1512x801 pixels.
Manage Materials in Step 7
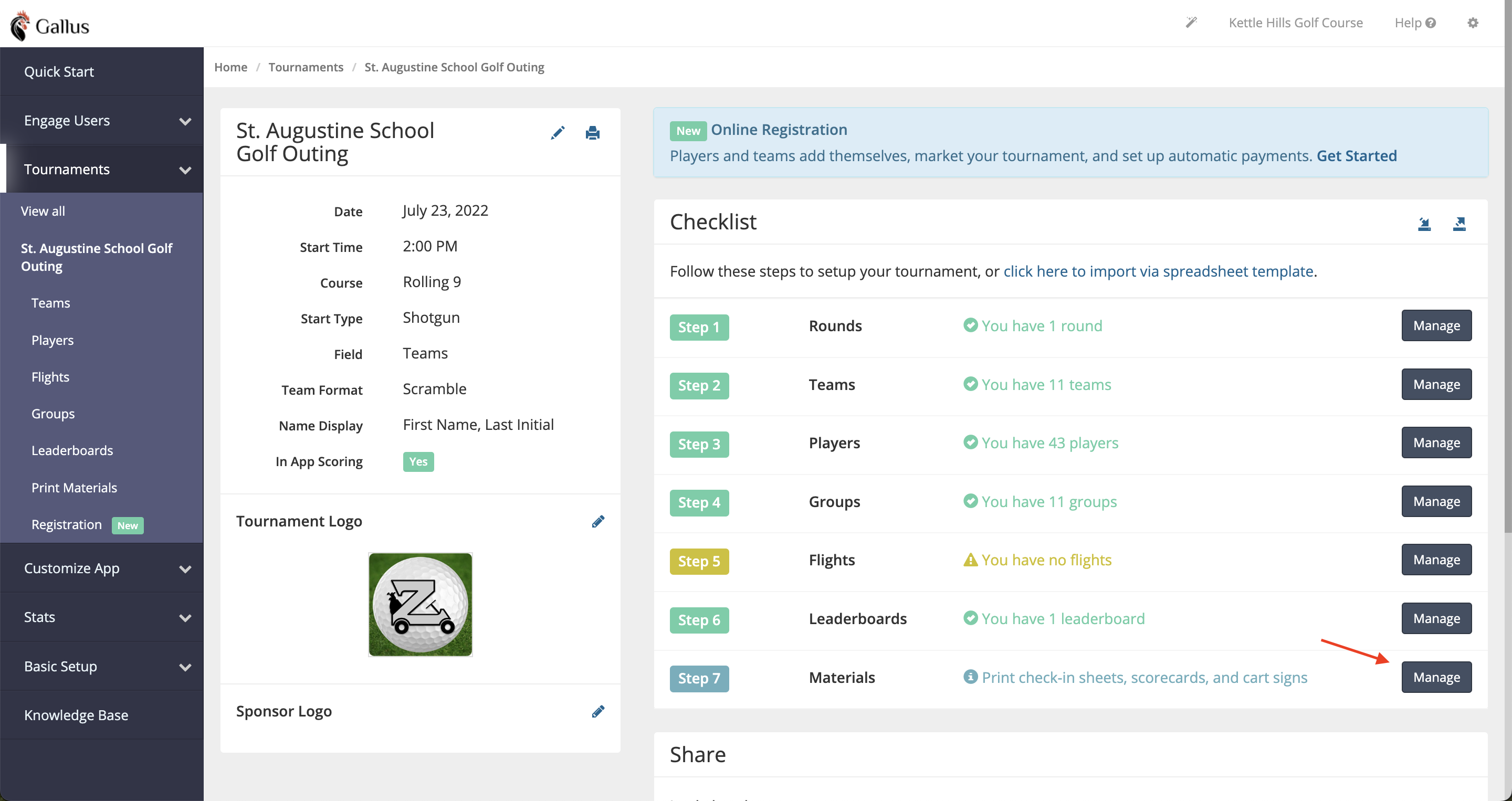click(x=1436, y=677)
